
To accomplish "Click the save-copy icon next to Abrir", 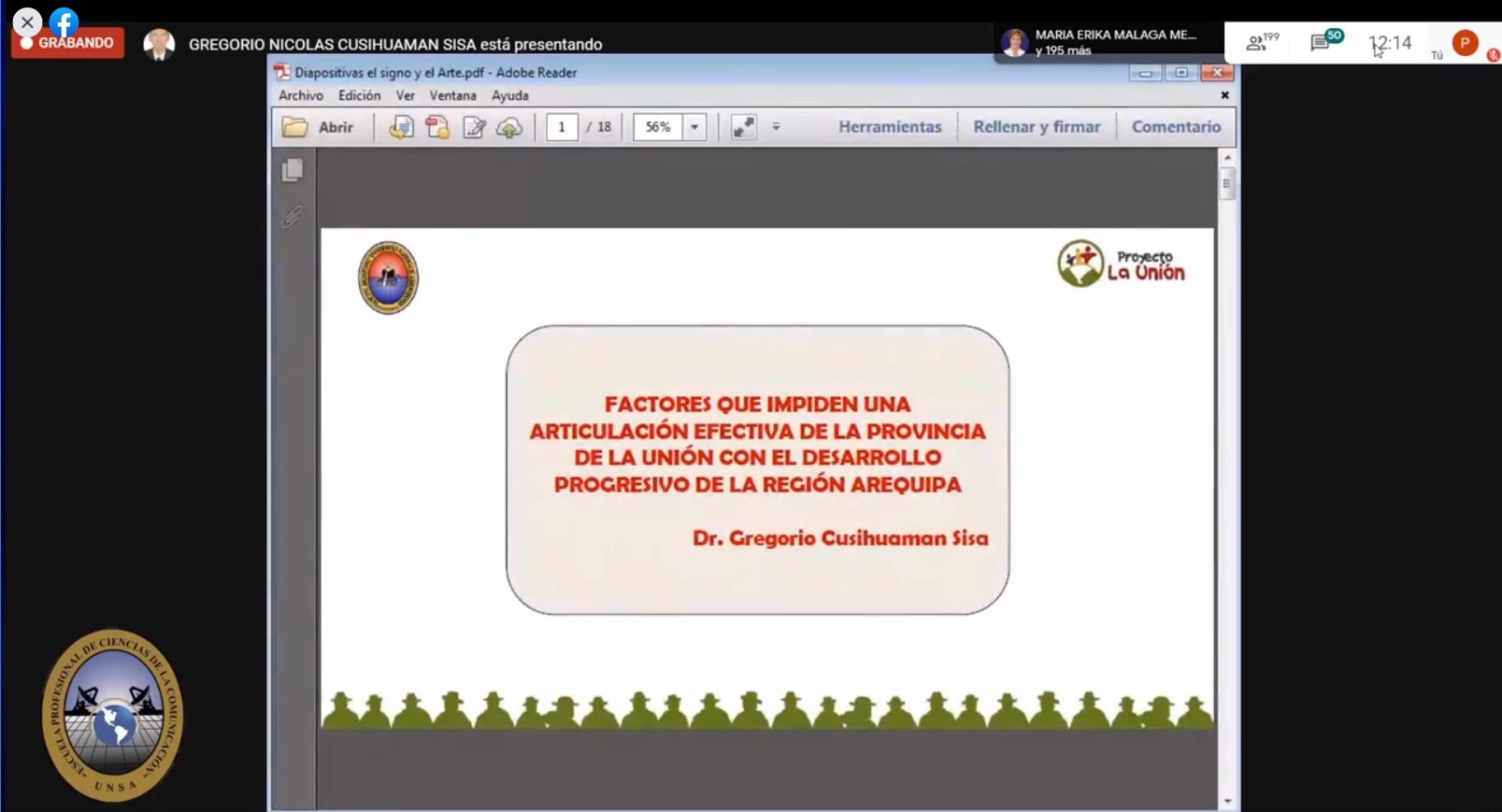I will pos(401,127).
